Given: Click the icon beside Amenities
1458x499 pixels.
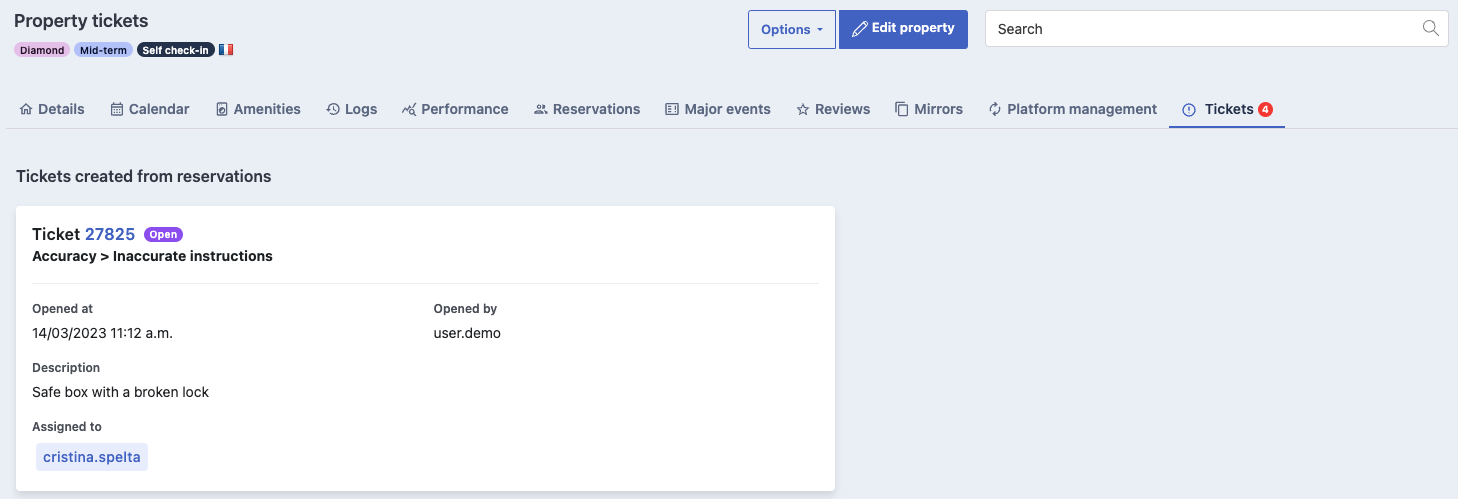Looking at the screenshot, I should pyautogui.click(x=222, y=109).
